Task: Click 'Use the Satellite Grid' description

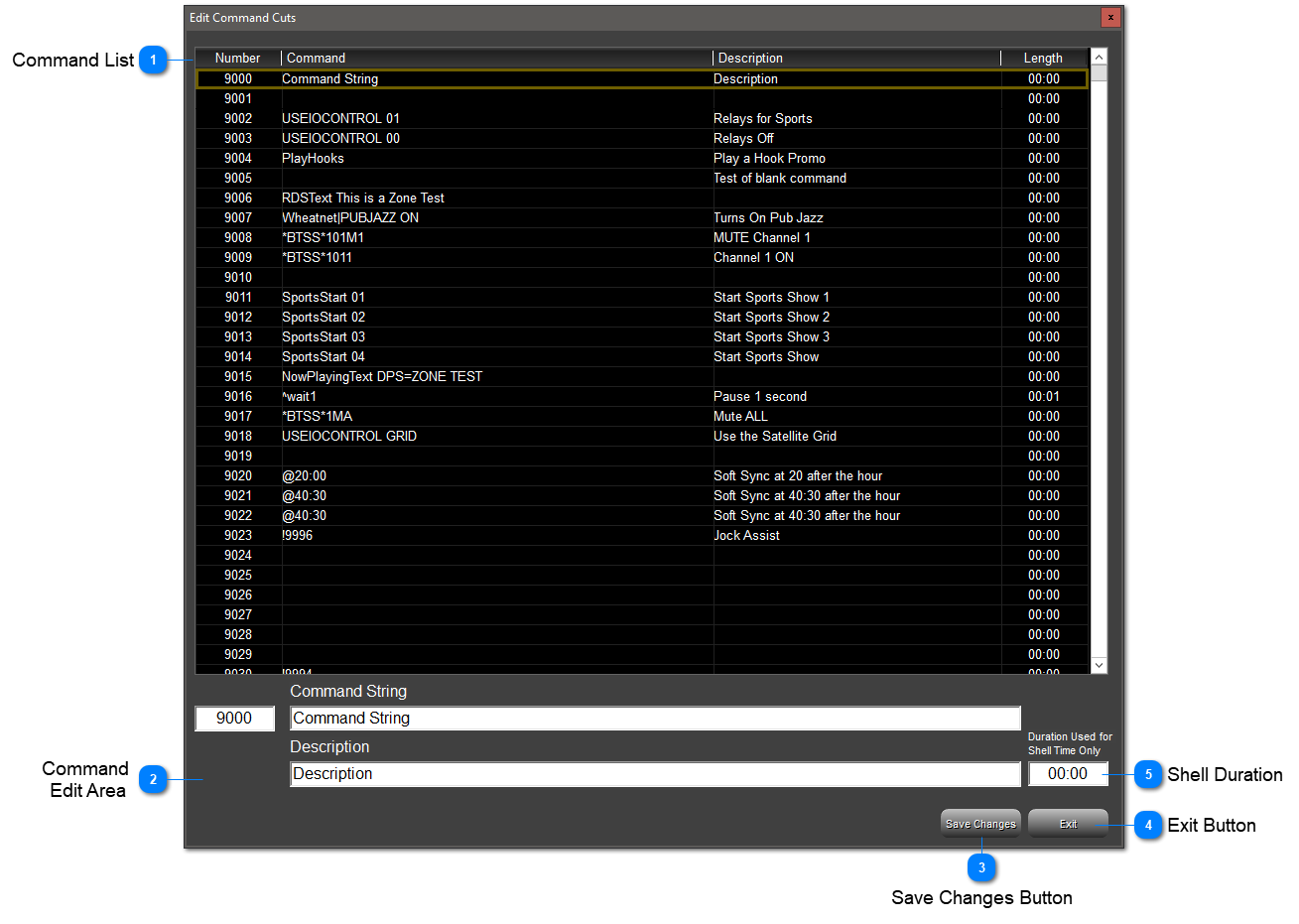Action: 775,437
